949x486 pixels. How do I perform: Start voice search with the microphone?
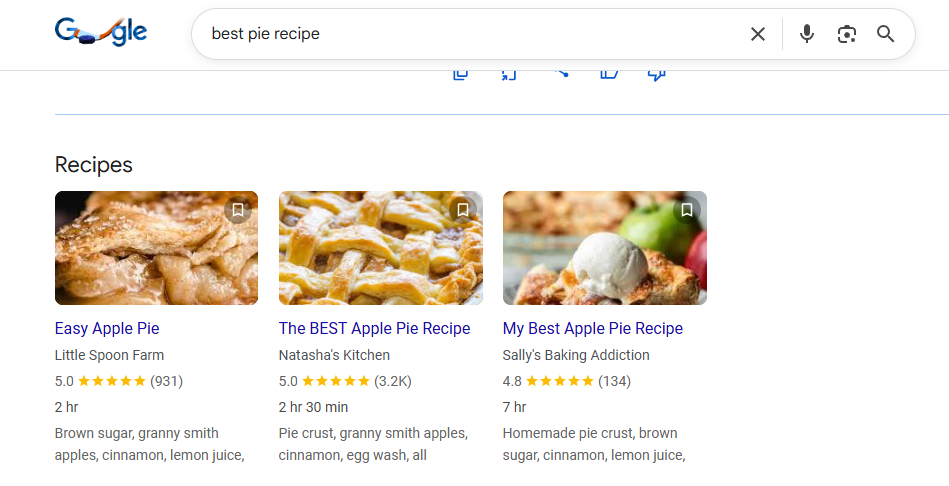(807, 34)
